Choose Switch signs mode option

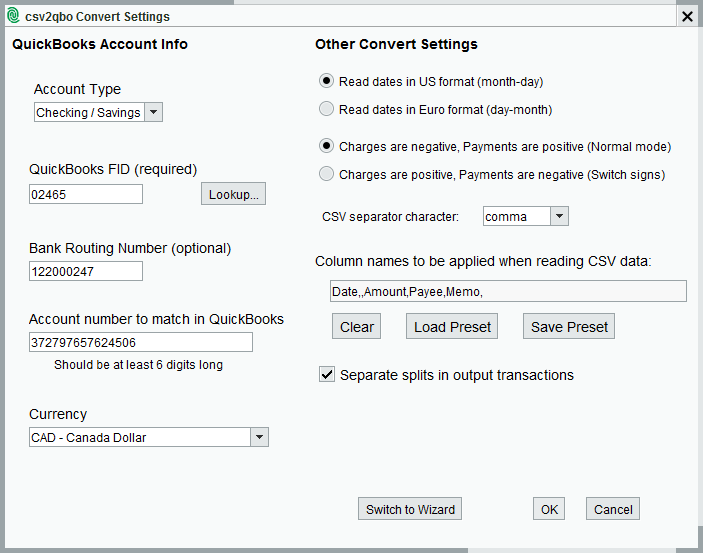point(326,174)
